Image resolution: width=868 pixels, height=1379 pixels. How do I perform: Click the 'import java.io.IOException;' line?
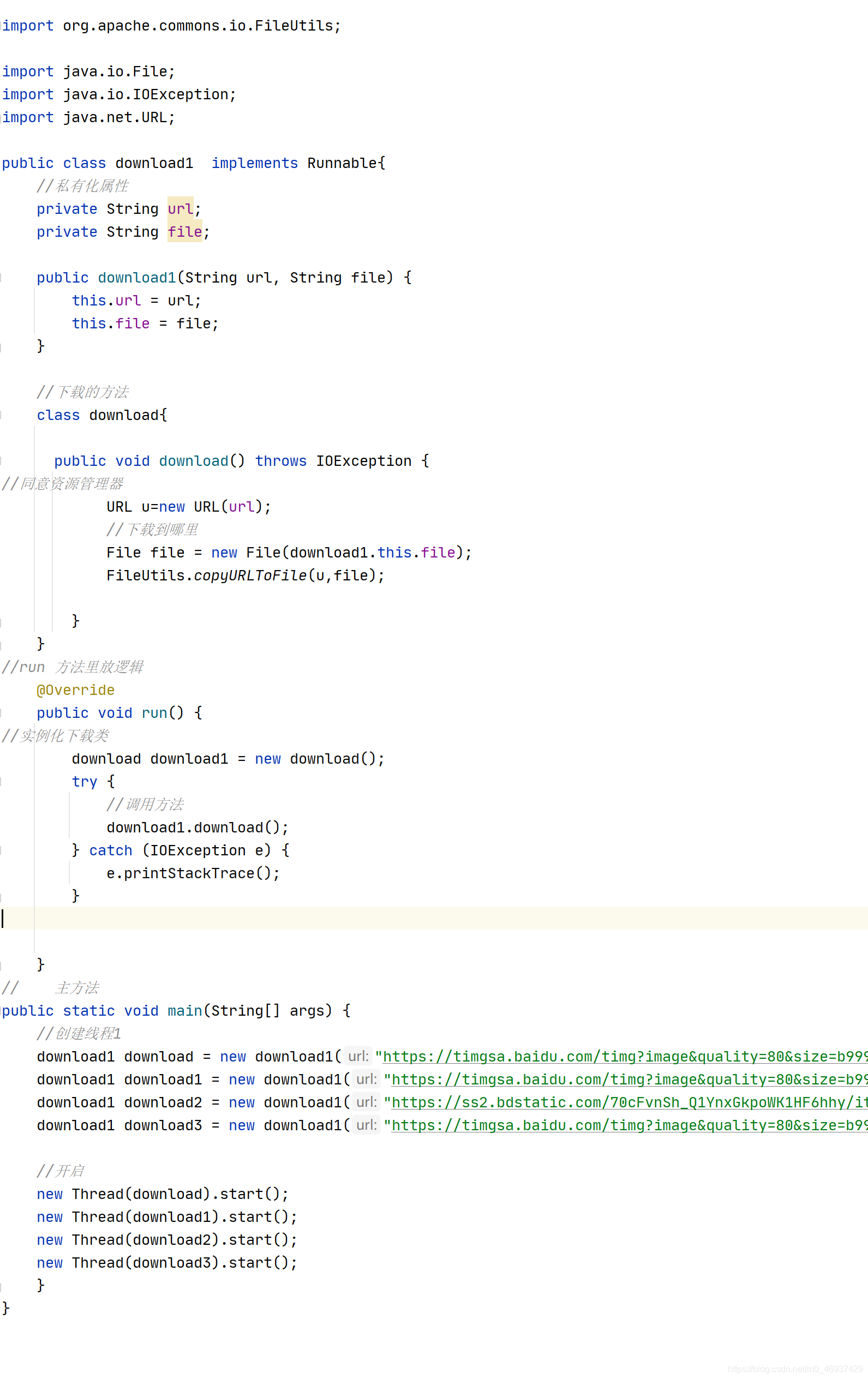pyautogui.click(x=119, y=94)
